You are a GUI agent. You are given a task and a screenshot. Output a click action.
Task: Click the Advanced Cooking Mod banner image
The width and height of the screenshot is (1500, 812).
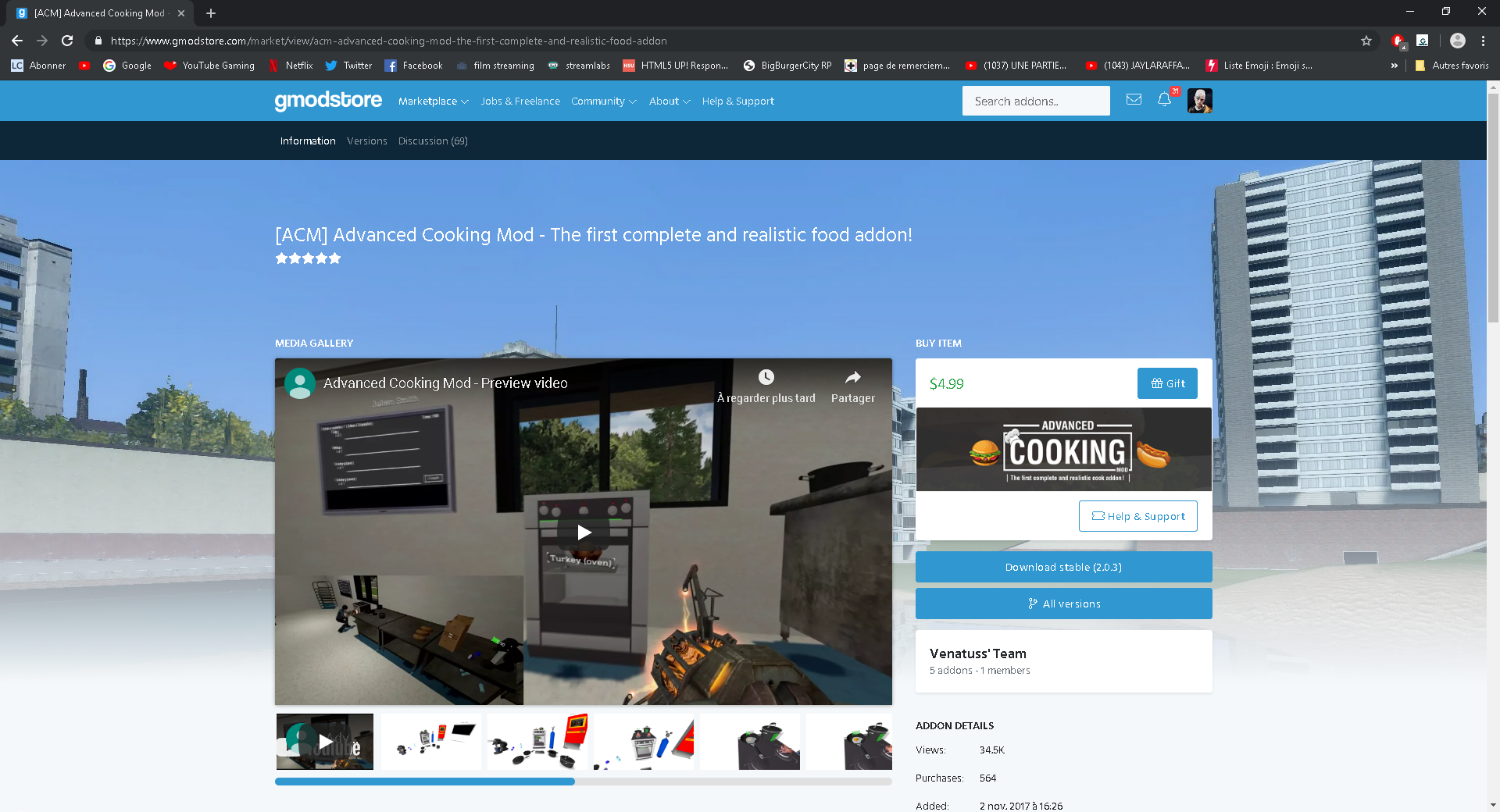[1063, 449]
